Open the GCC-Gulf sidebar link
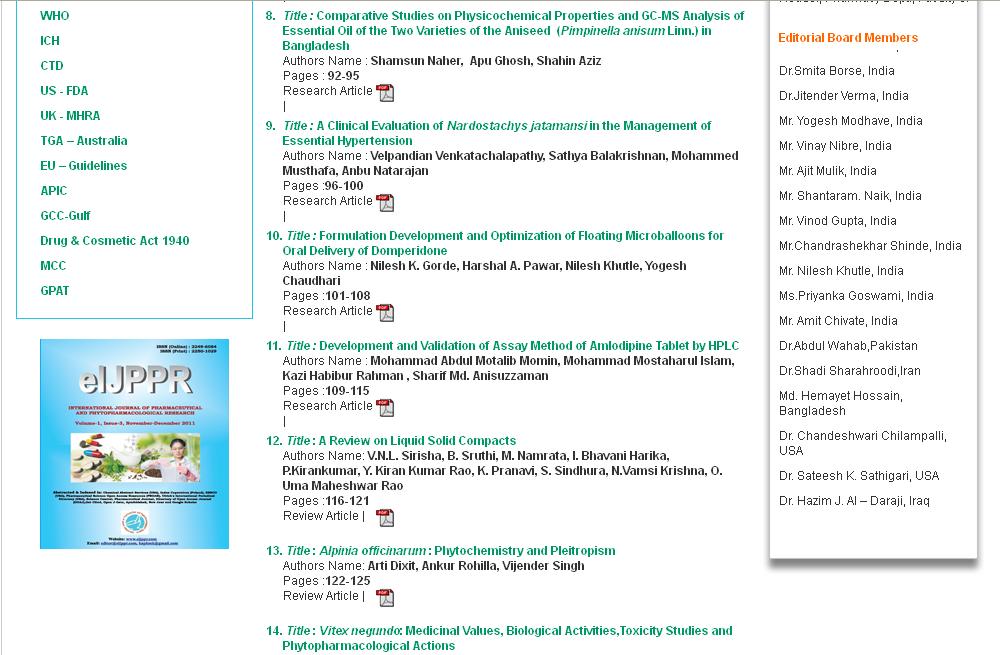The image size is (1000, 655). (x=65, y=216)
